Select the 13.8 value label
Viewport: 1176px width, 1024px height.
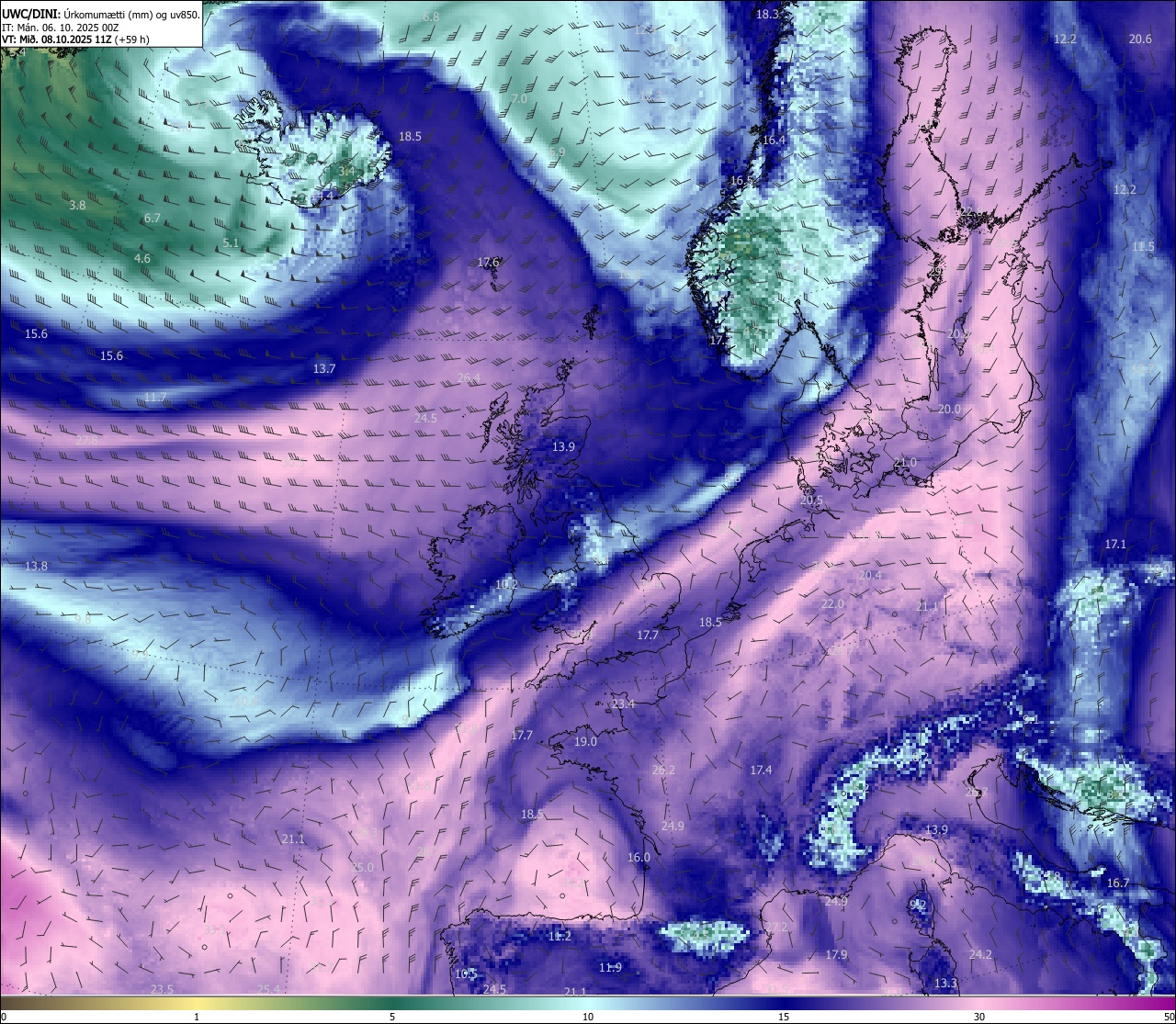pyautogui.click(x=36, y=567)
